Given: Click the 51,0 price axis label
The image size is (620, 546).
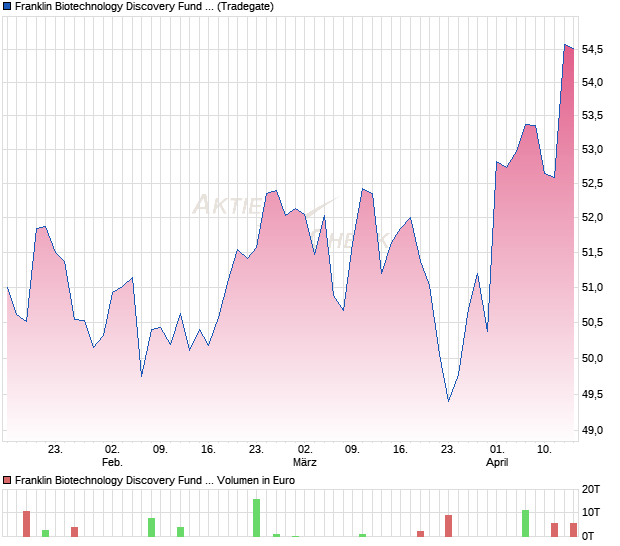Looking at the screenshot, I should coord(592,287).
